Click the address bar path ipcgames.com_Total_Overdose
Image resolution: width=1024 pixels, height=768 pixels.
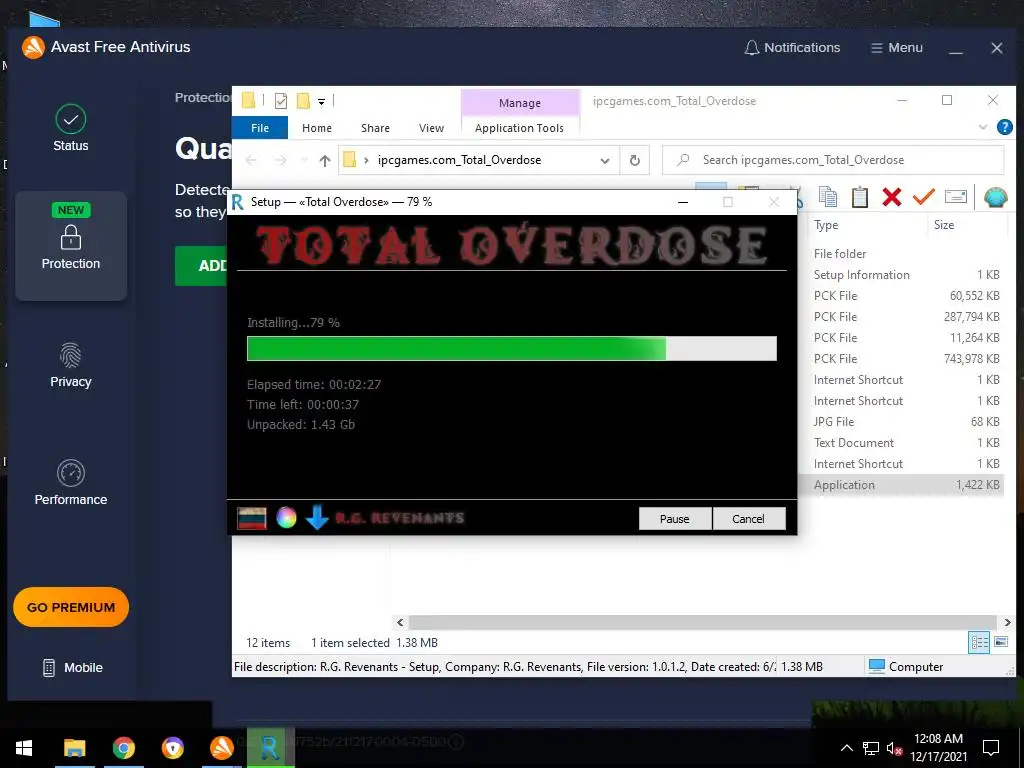[459, 160]
